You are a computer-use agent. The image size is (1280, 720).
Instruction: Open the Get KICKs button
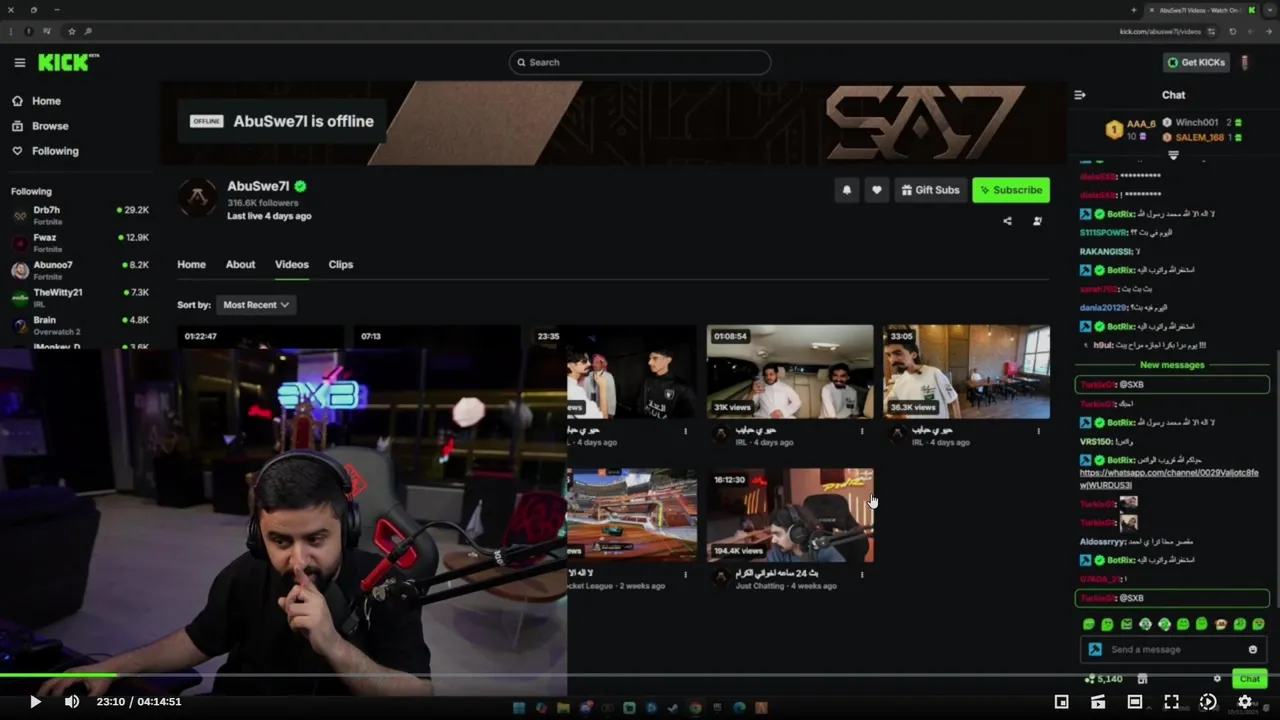click(x=1196, y=62)
